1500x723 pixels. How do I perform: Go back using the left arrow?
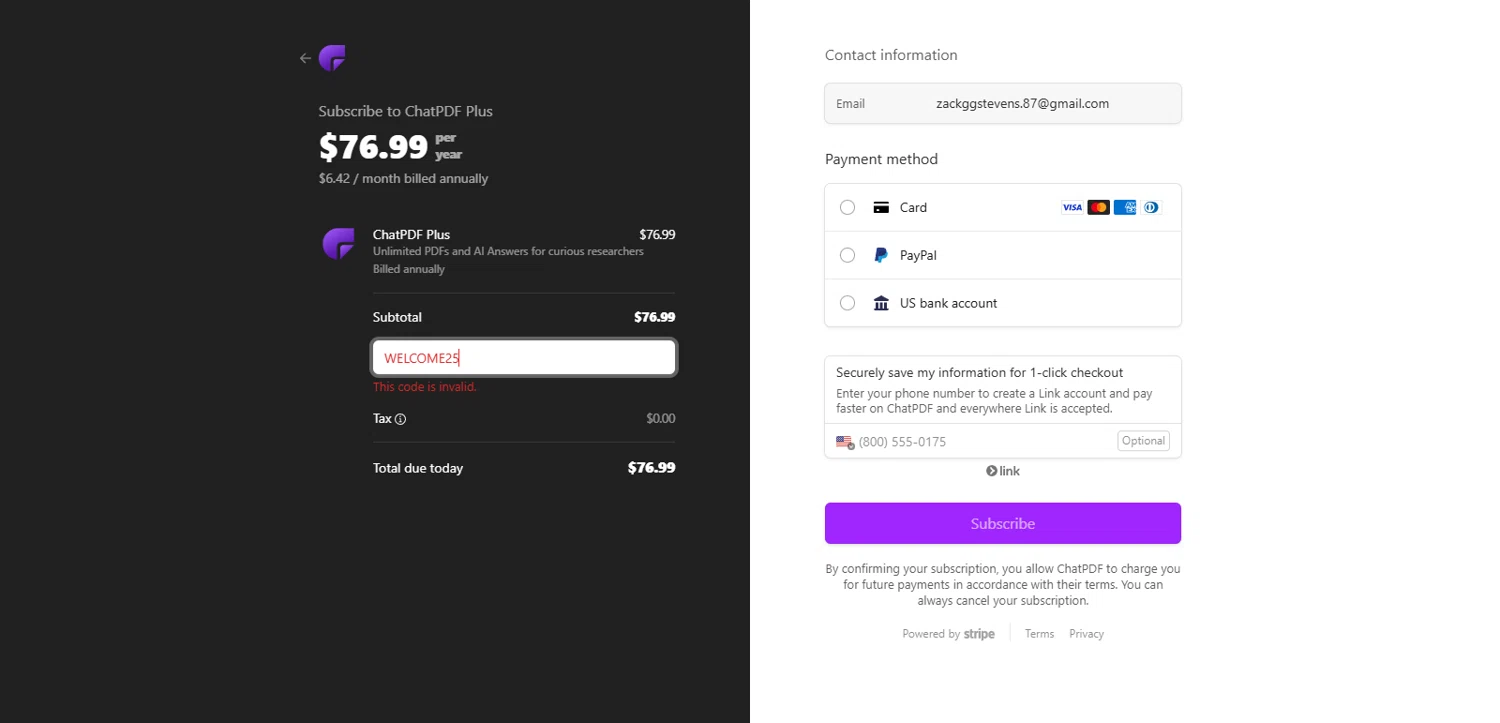point(305,58)
